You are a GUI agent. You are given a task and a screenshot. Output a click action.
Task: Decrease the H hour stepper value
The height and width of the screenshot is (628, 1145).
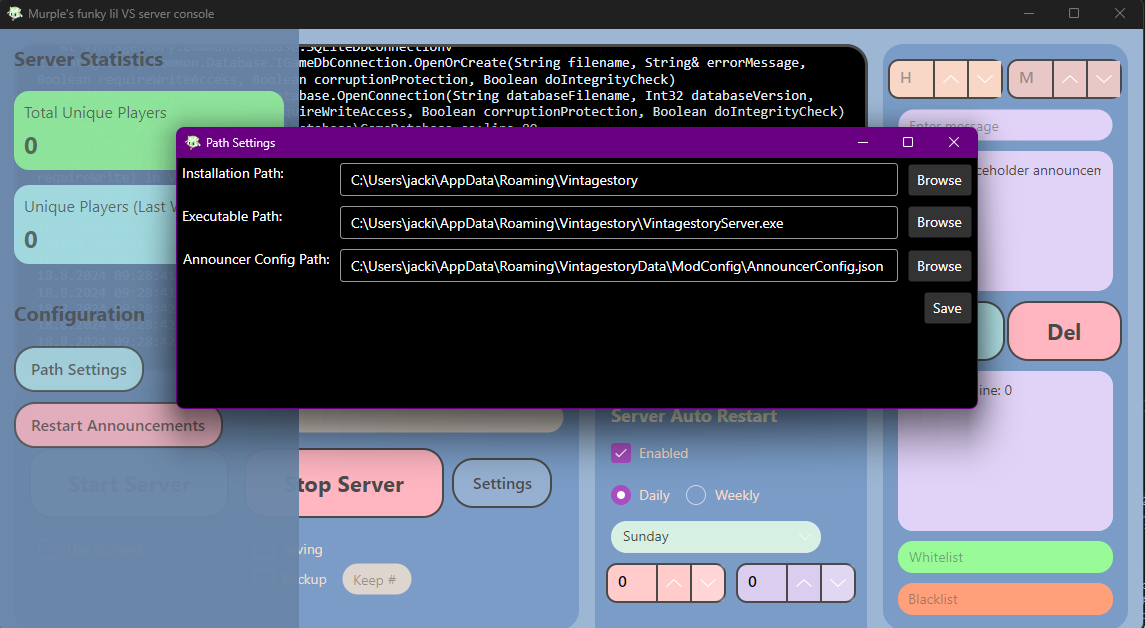coord(985,79)
